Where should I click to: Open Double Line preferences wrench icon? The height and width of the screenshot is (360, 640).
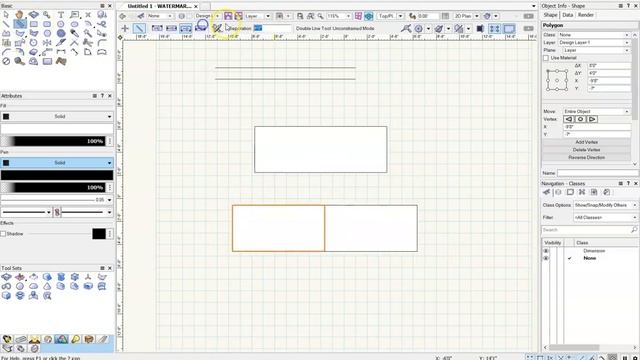click(217, 28)
